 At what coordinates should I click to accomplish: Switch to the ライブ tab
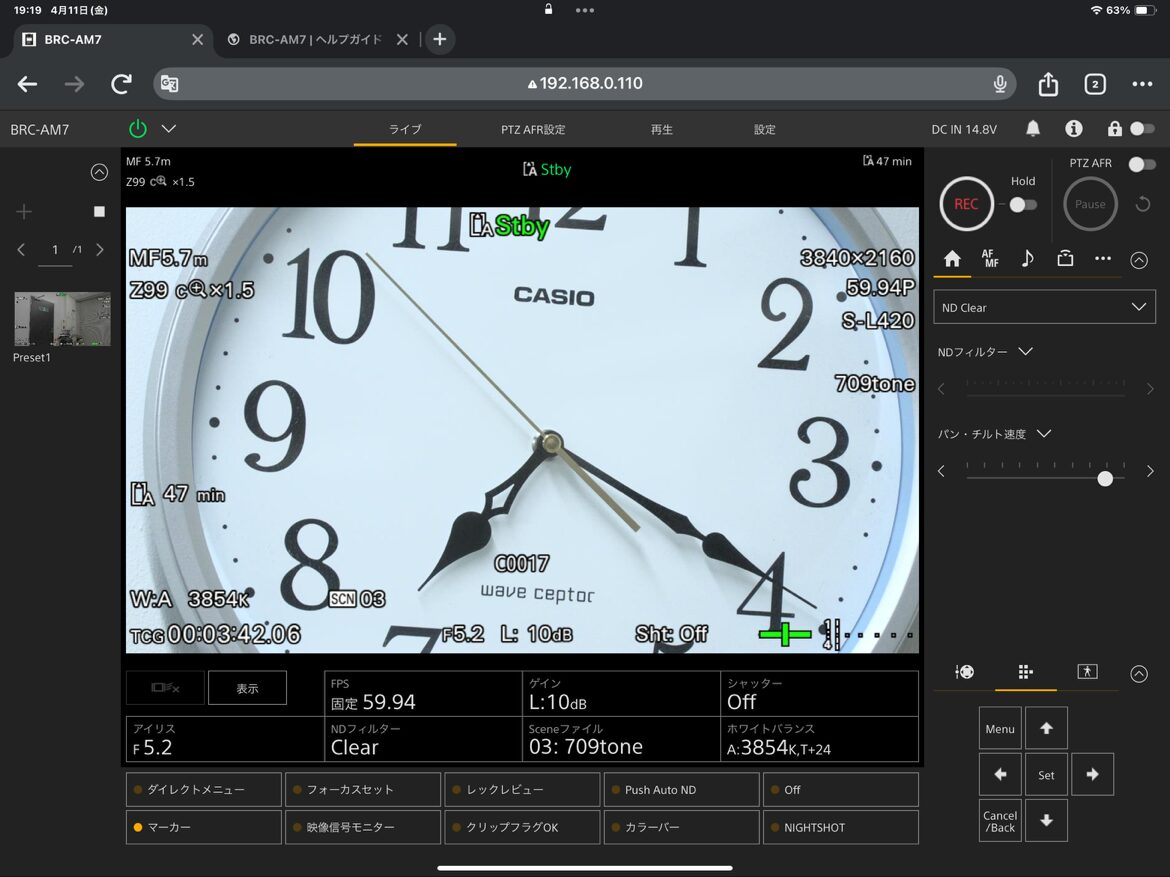point(405,129)
